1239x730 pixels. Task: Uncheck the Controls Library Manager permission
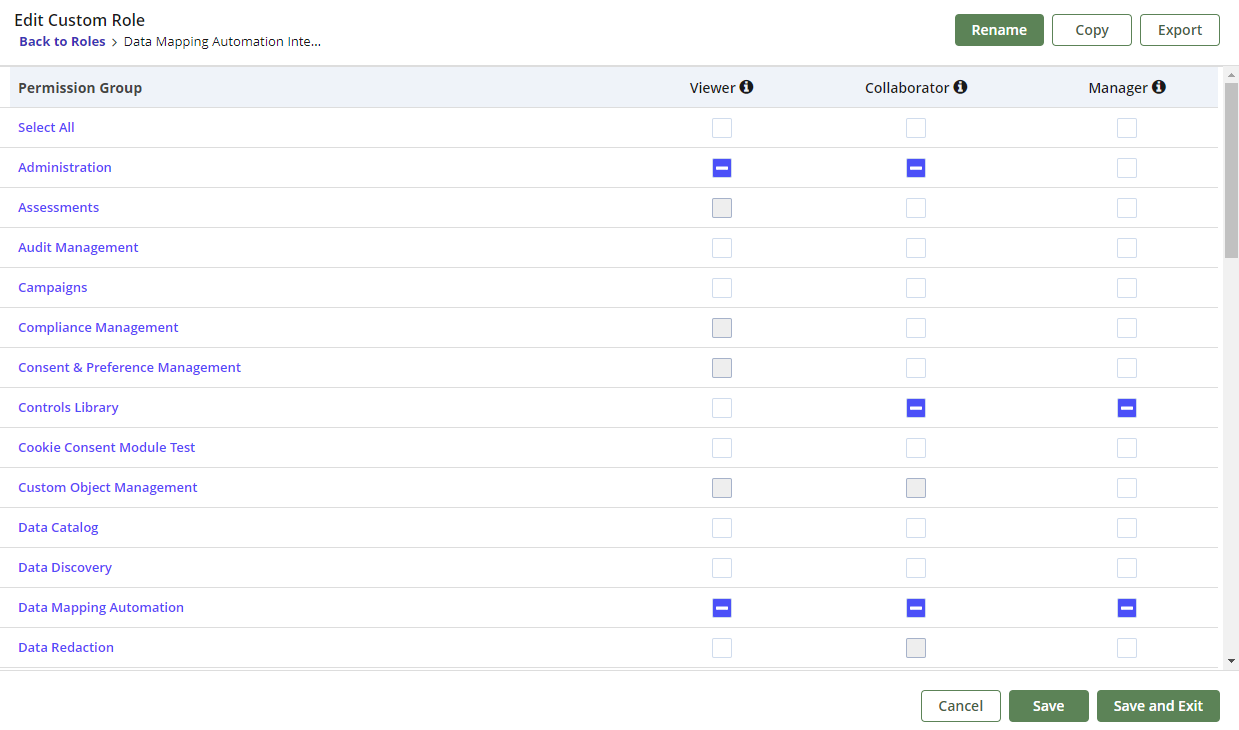click(1127, 408)
